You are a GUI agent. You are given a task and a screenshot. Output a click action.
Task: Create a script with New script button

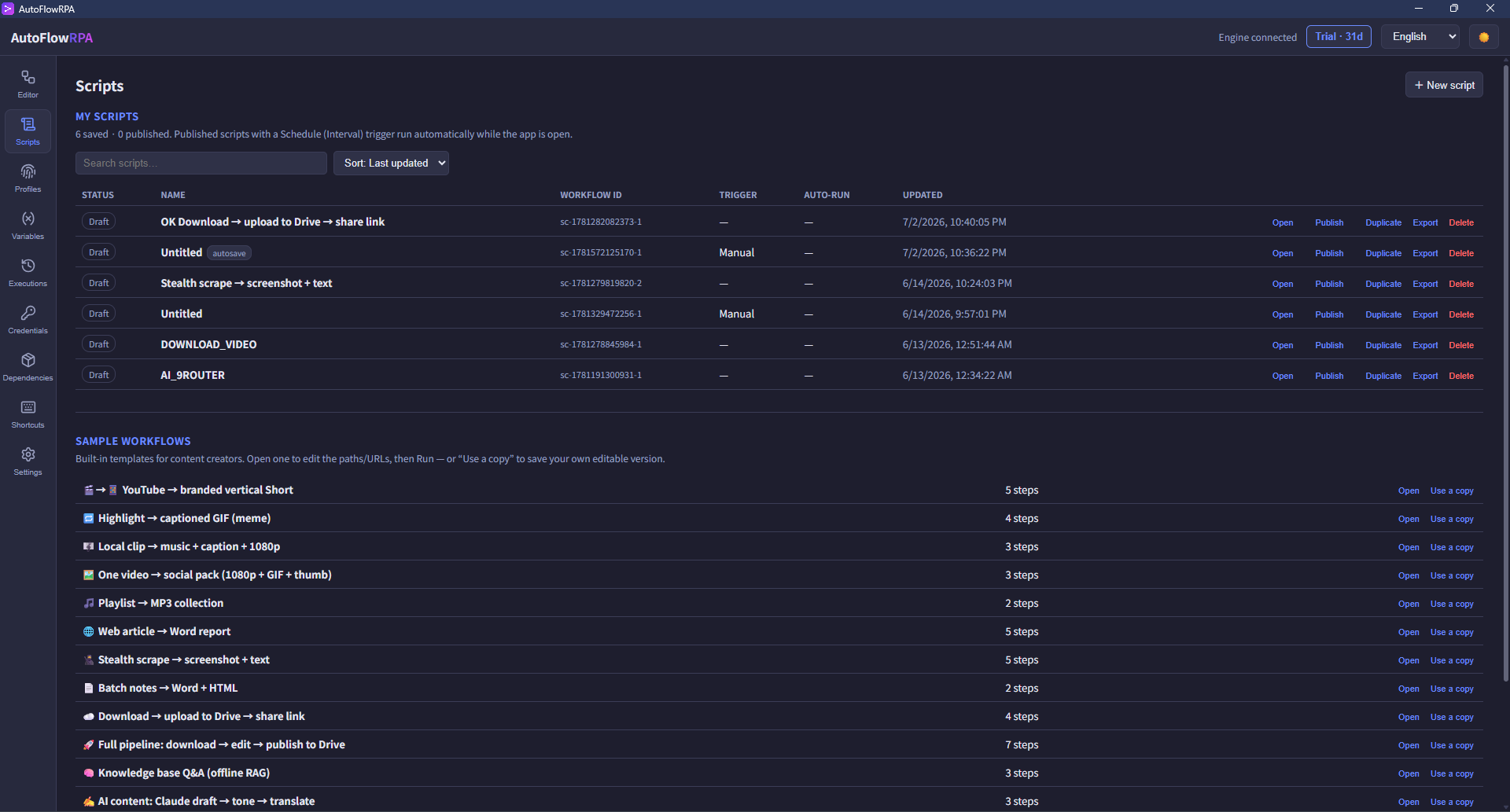click(x=1444, y=85)
